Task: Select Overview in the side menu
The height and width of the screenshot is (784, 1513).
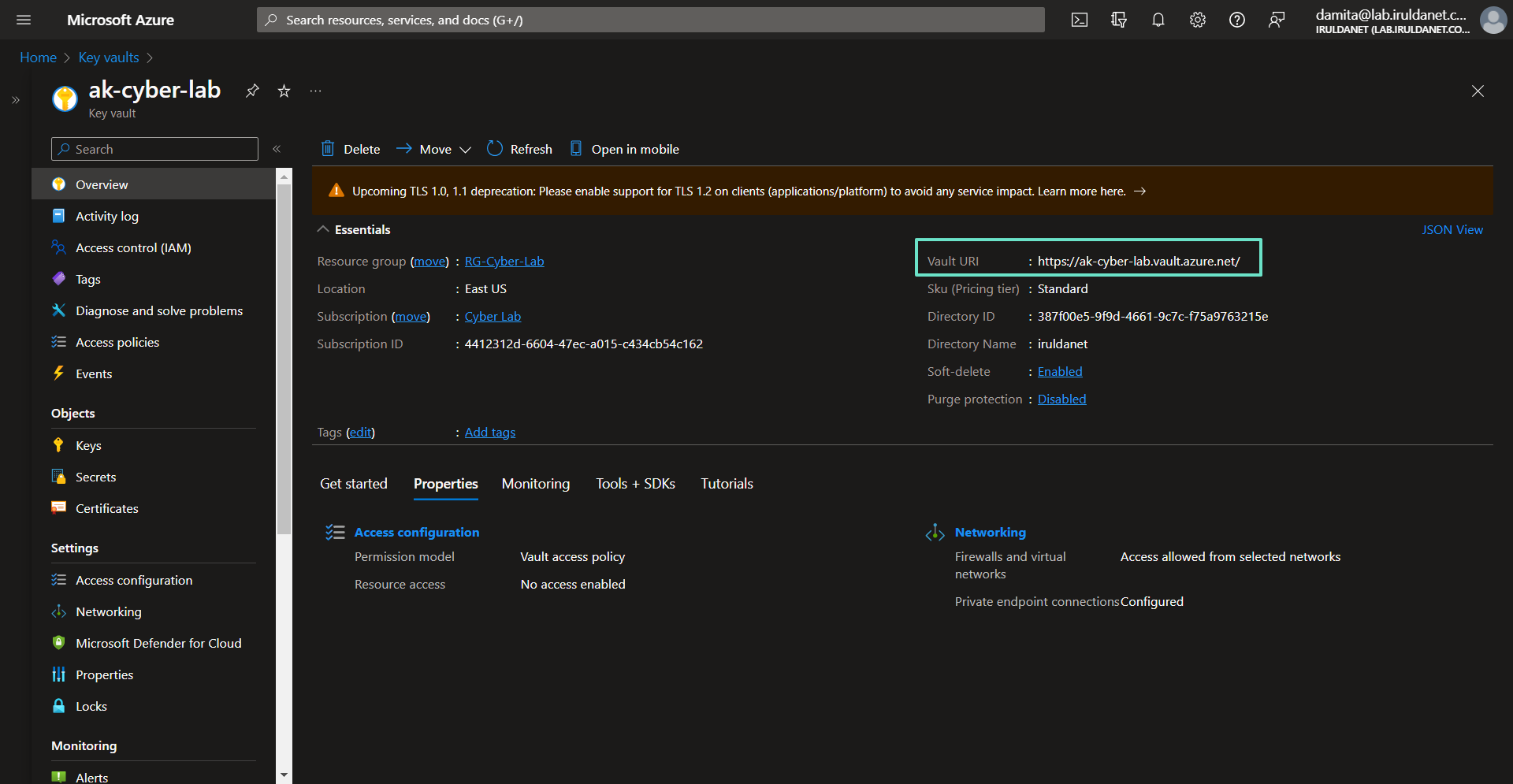Action: (154, 184)
